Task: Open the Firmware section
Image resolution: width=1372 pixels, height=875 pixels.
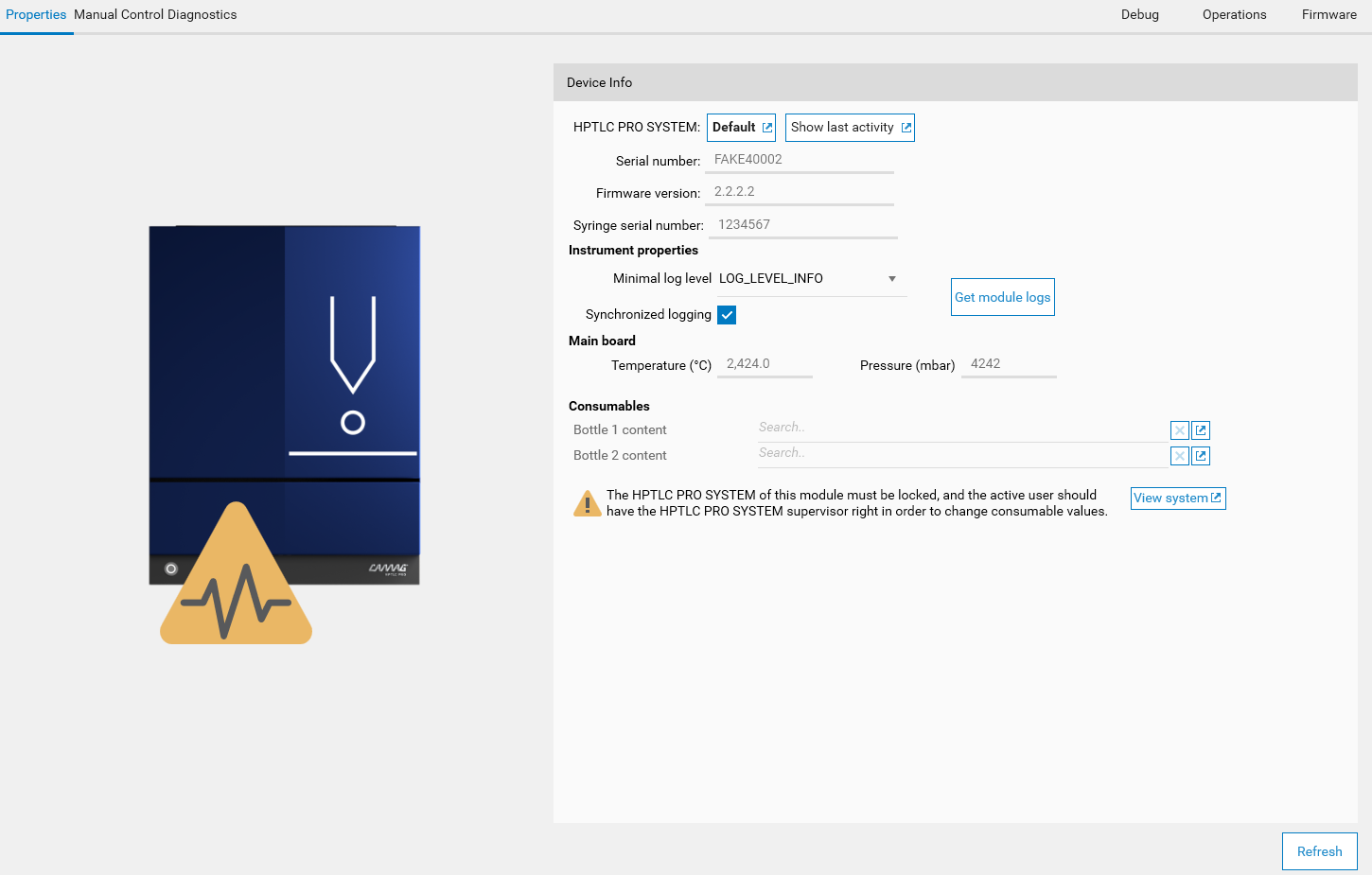Action: pos(1328,15)
